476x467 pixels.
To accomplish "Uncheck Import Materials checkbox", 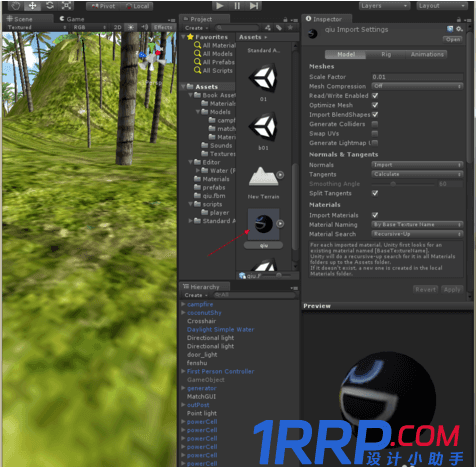I will click(375, 215).
